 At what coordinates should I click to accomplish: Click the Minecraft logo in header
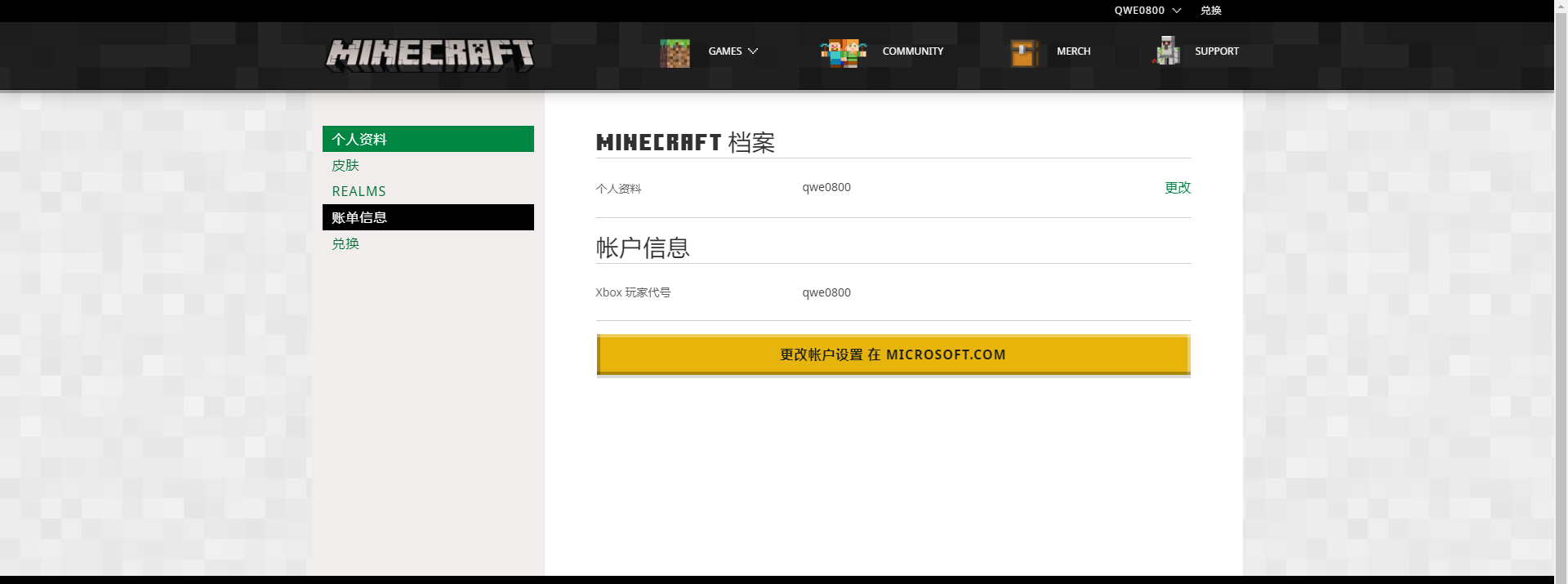430,55
